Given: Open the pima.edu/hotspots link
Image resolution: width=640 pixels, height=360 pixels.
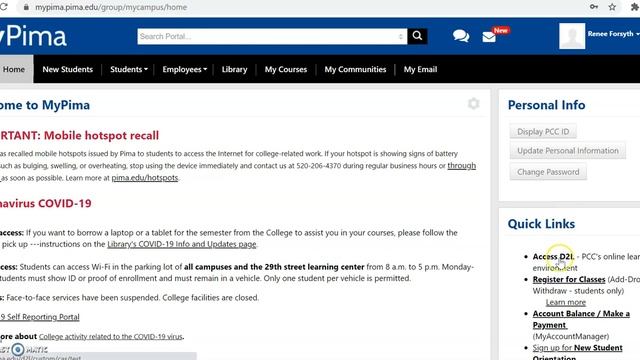Looking at the screenshot, I should tap(145, 178).
